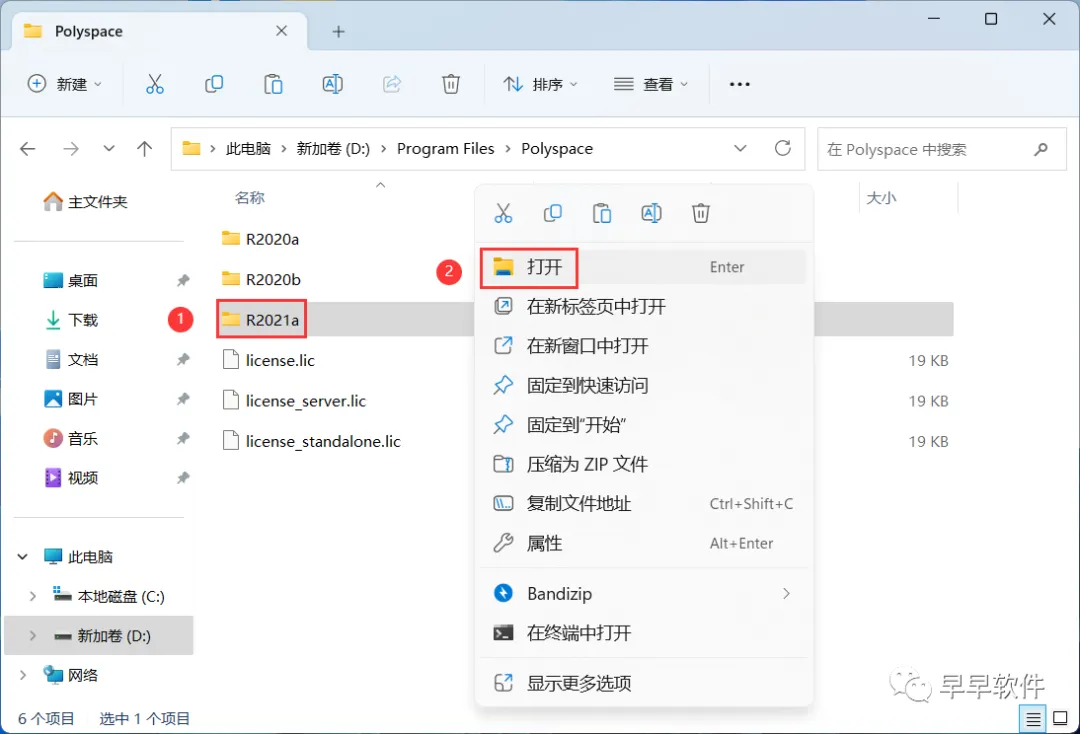Expand the Bandizip submenu
Image resolution: width=1080 pixels, height=734 pixels.
pos(786,594)
